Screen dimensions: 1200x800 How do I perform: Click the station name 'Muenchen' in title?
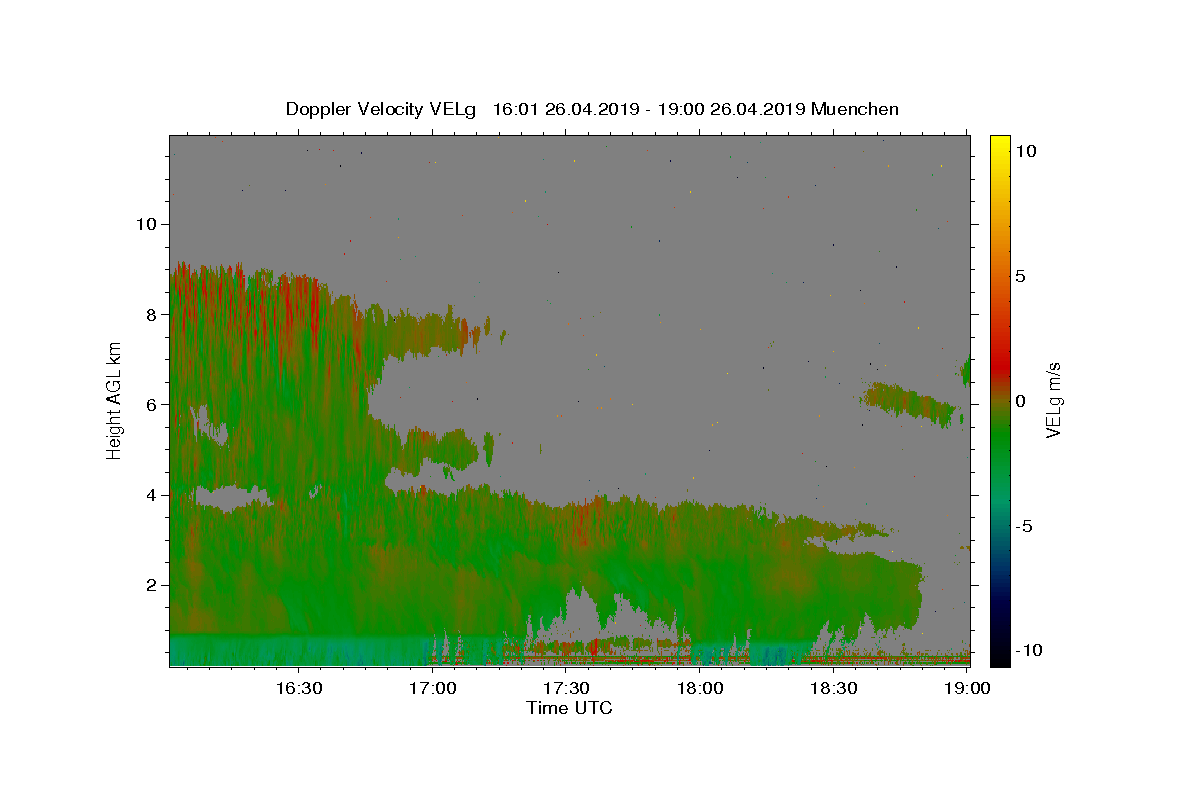[x=855, y=109]
